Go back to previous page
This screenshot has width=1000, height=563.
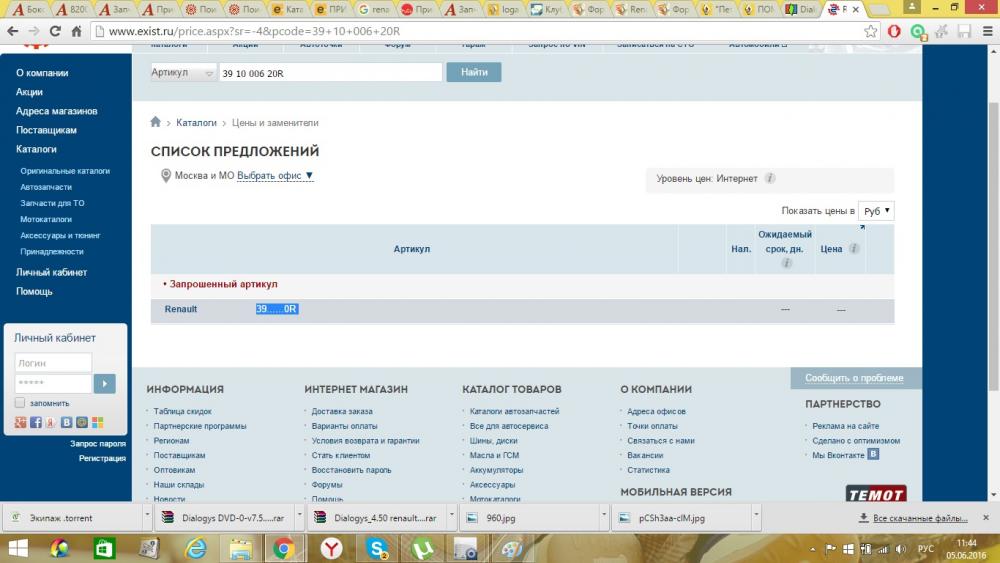13,31
